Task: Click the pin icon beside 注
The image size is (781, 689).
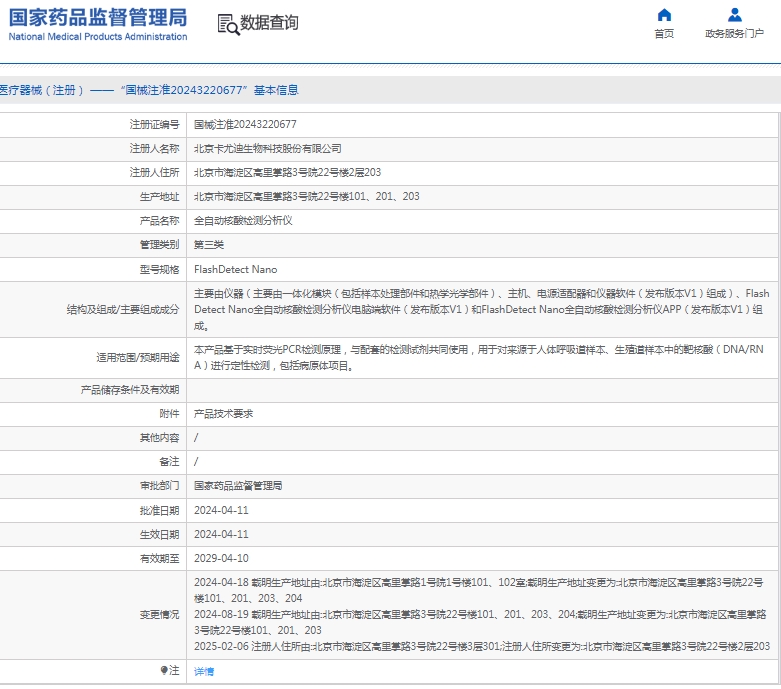Action: [165, 671]
